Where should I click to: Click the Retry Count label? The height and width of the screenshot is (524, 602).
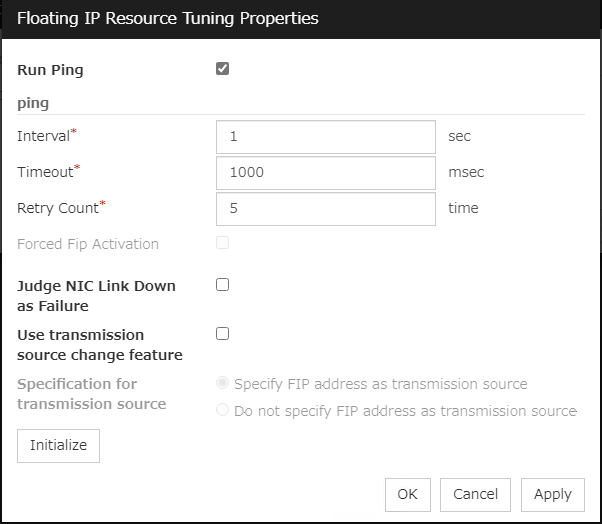(x=58, y=208)
